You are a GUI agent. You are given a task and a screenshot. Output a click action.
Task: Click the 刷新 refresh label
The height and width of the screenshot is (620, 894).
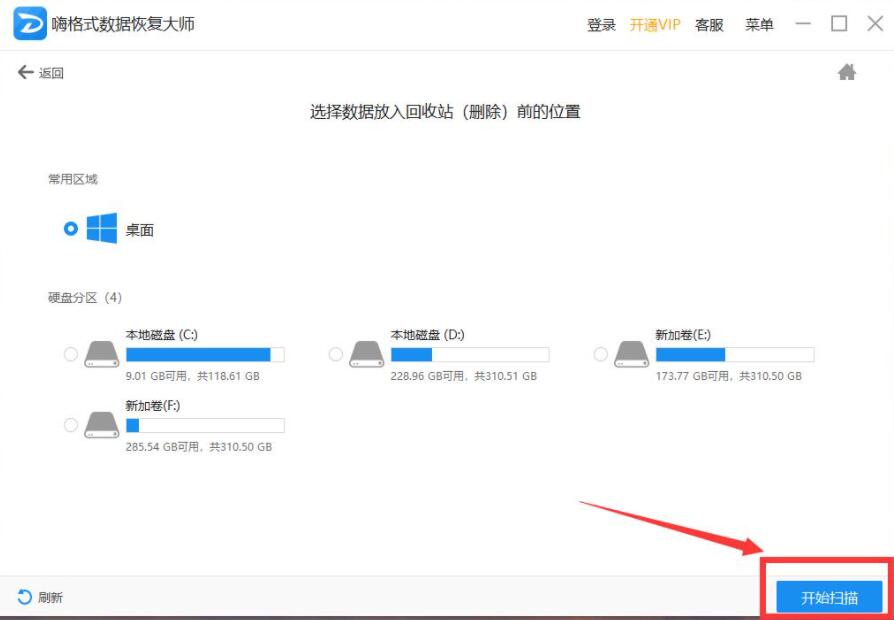(50, 598)
